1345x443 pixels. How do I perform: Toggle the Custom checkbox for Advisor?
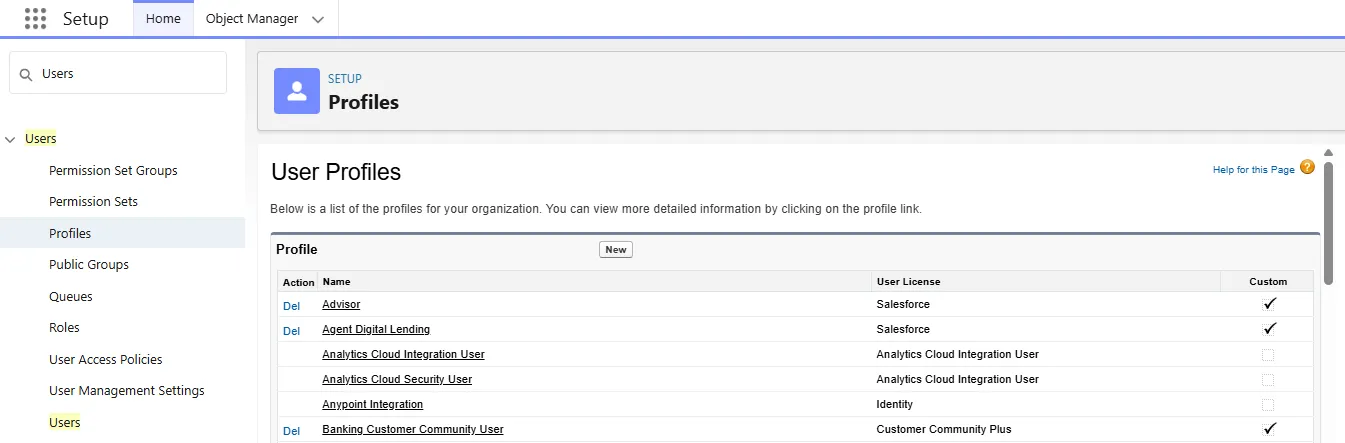tap(1269, 304)
